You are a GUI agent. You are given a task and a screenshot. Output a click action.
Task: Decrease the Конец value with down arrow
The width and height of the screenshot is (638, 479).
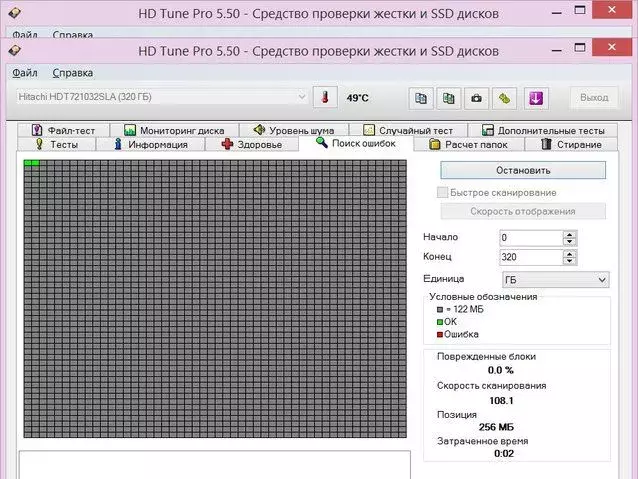[570, 261]
